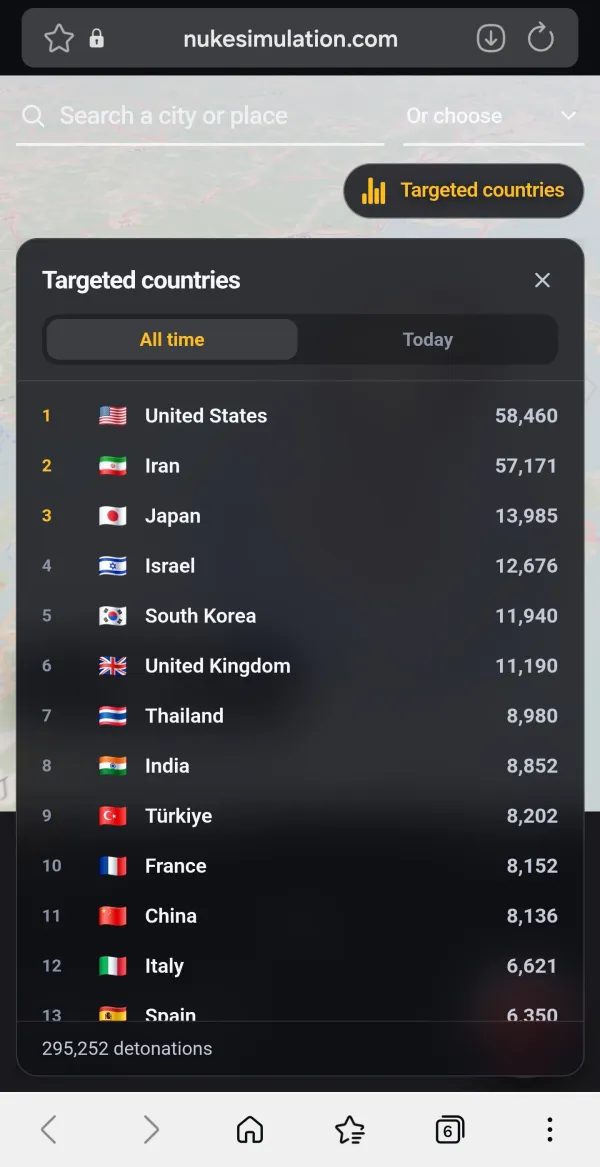
Task: Bookmark page with the star icon
Action: coord(59,39)
